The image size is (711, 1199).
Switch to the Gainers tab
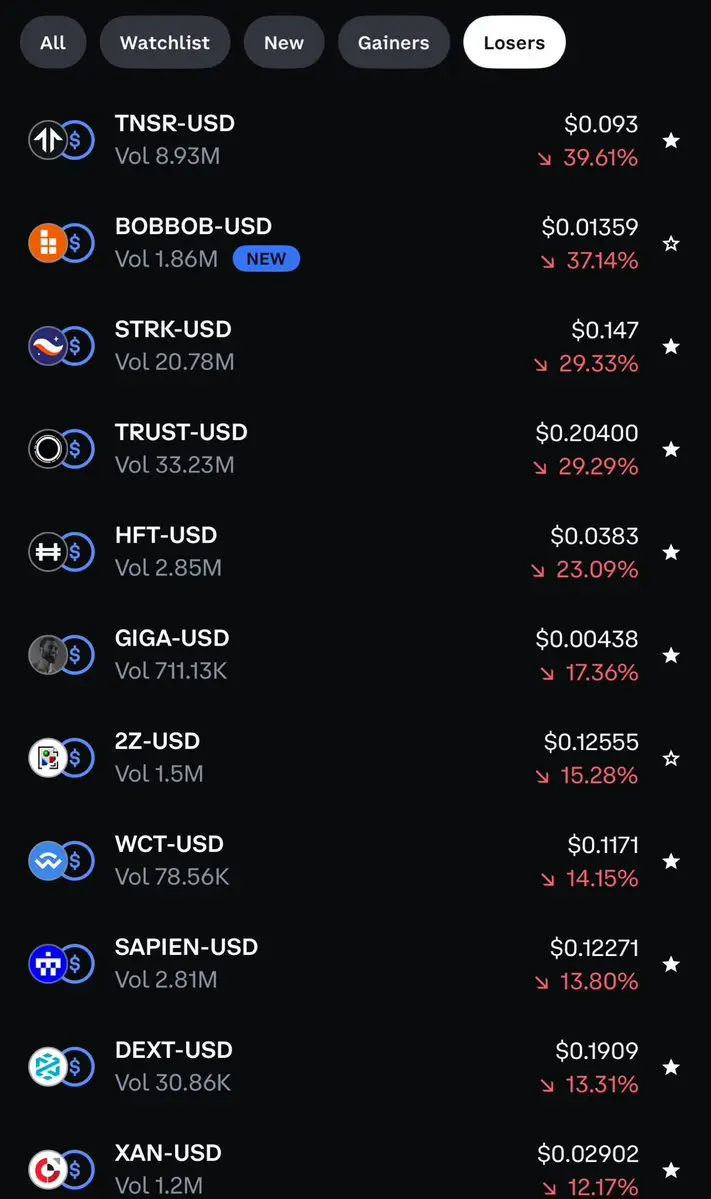point(393,43)
